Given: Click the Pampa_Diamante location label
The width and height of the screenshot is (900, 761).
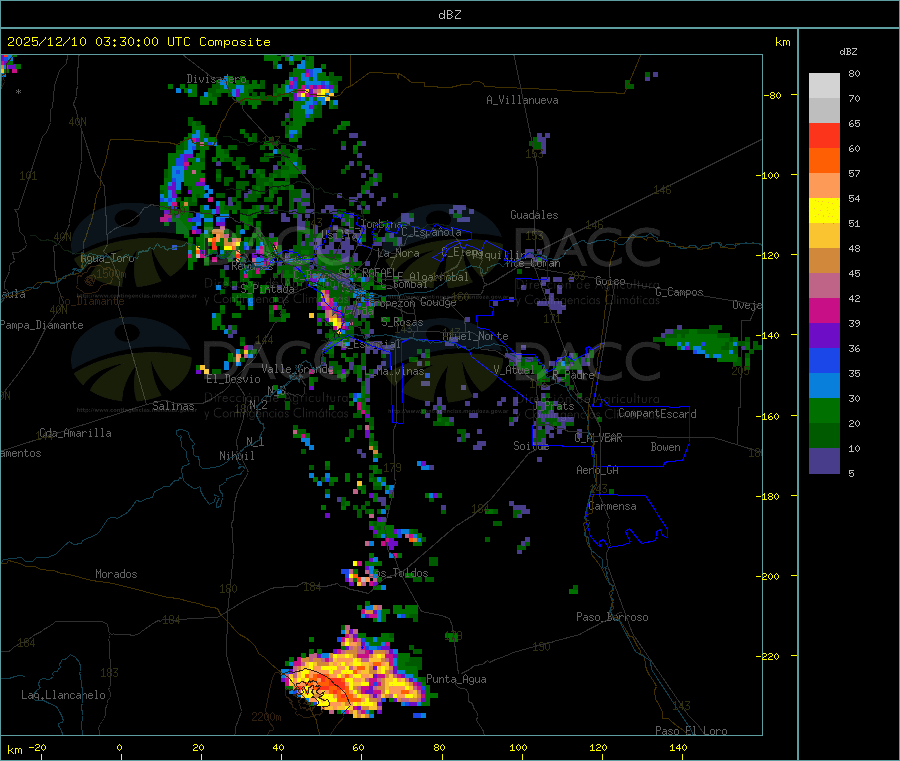Looking at the screenshot, I should (x=42, y=325).
